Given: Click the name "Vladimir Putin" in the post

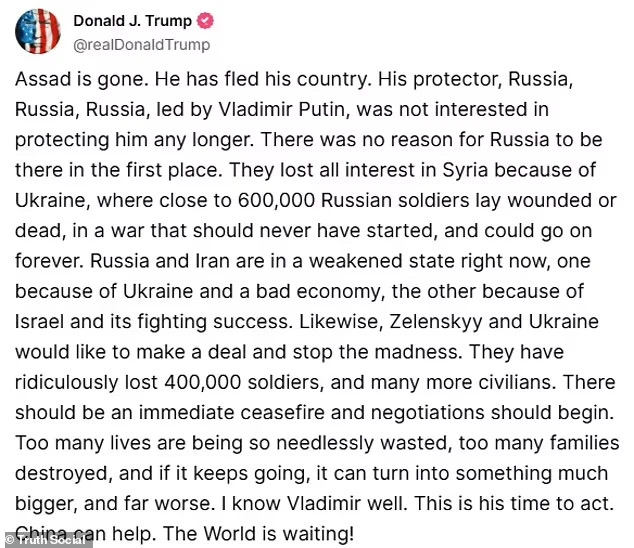Looking at the screenshot, I should (281, 109).
